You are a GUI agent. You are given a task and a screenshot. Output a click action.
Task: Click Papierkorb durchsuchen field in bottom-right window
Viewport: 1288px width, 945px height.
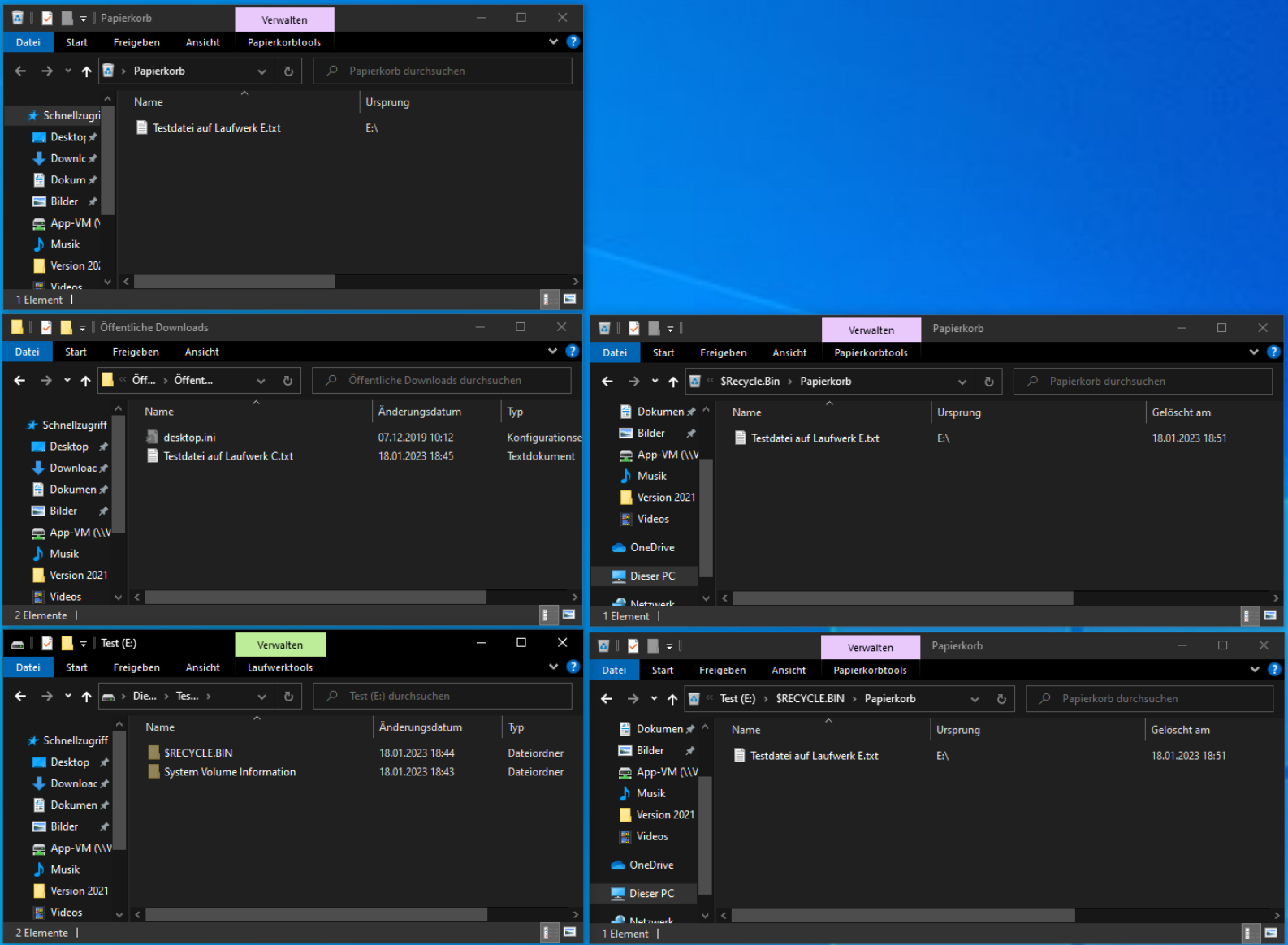tap(1149, 699)
